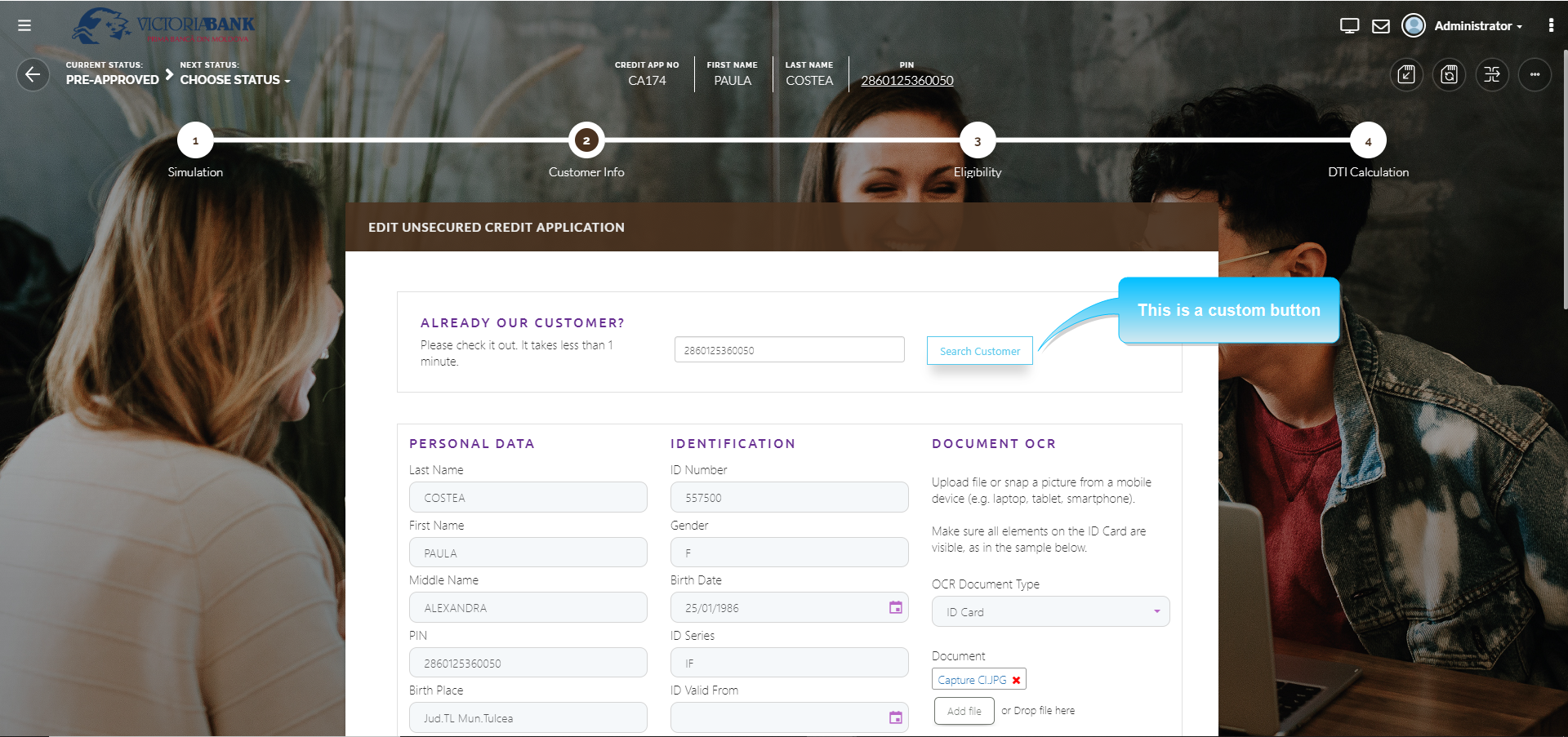Click the save and reload card icon
Viewport: 1568px width, 737px height.
point(1449,75)
